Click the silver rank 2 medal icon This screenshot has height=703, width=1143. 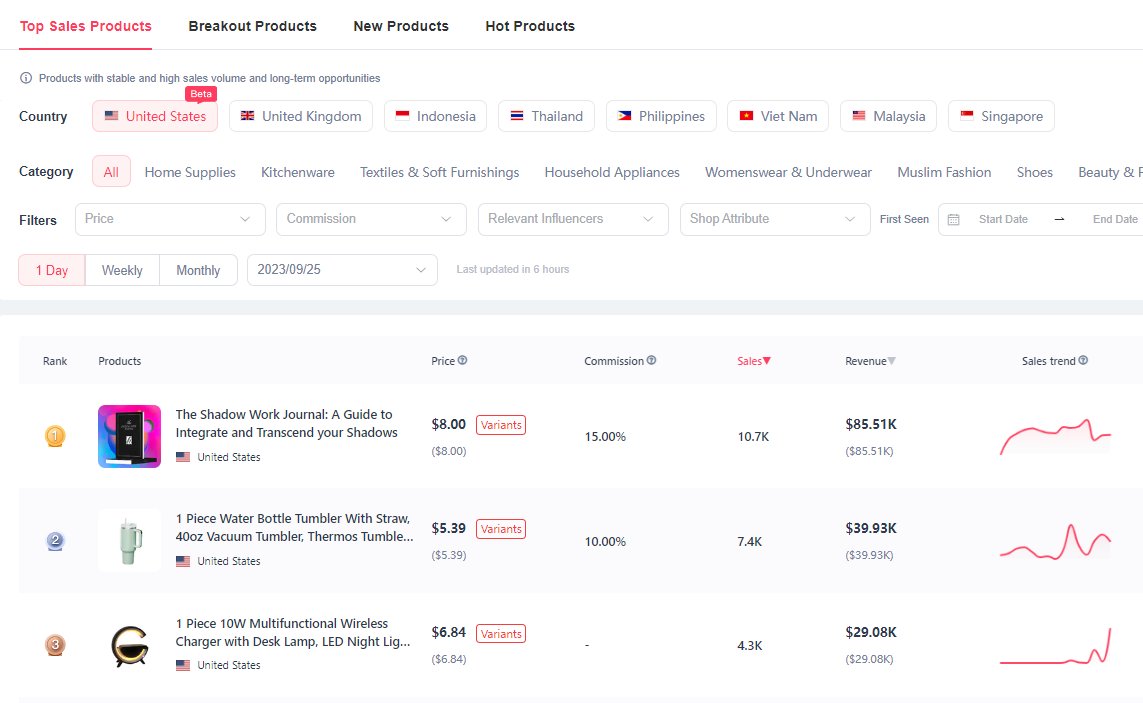[55, 541]
